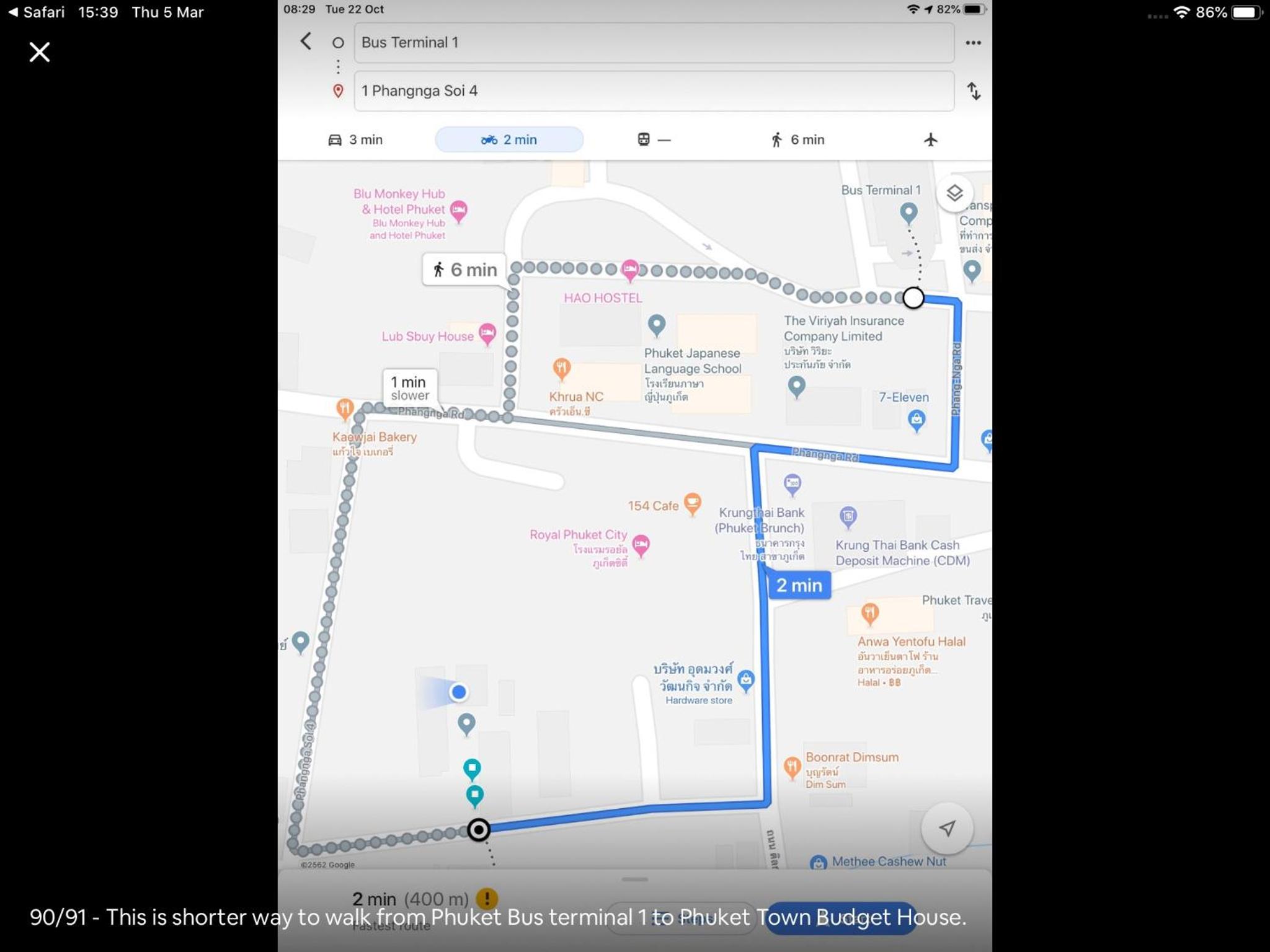The image size is (1270, 952).
Task: Edit the 1 Phangnga Soi 4 destination field
Action: click(x=654, y=91)
